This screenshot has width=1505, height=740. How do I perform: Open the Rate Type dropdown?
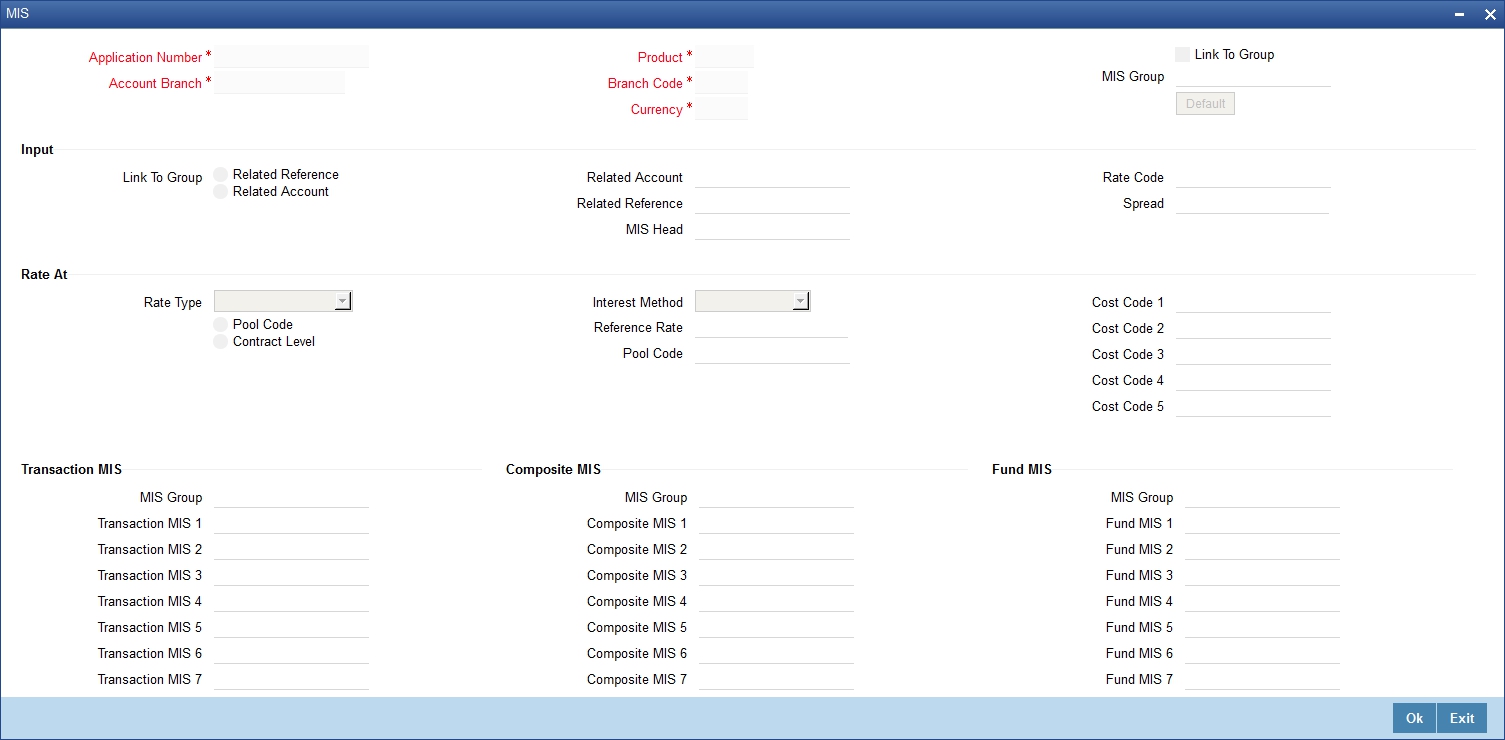(x=283, y=301)
